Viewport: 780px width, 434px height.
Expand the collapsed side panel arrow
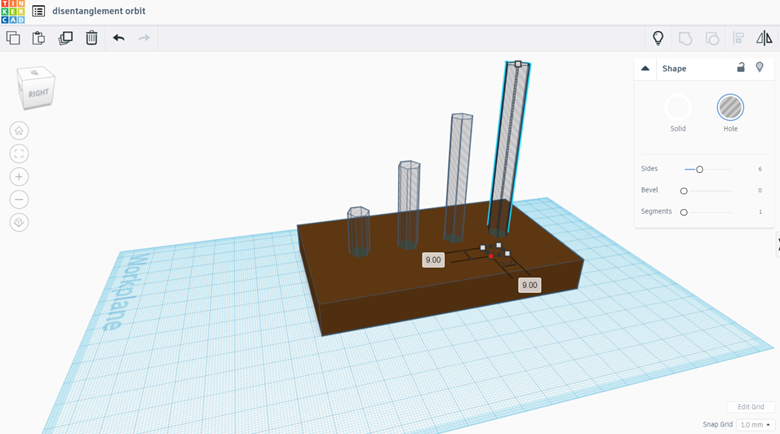[778, 244]
